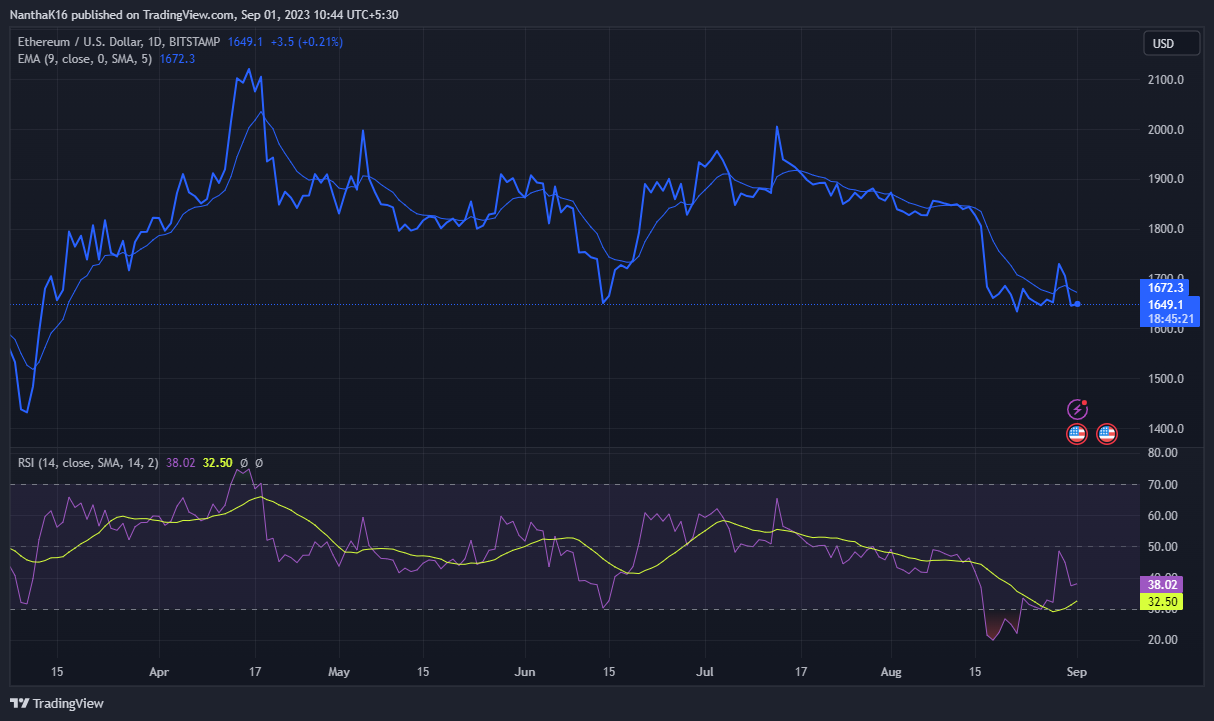Click the left US flag economic event icon
The image size is (1214, 721).
tap(1077, 434)
